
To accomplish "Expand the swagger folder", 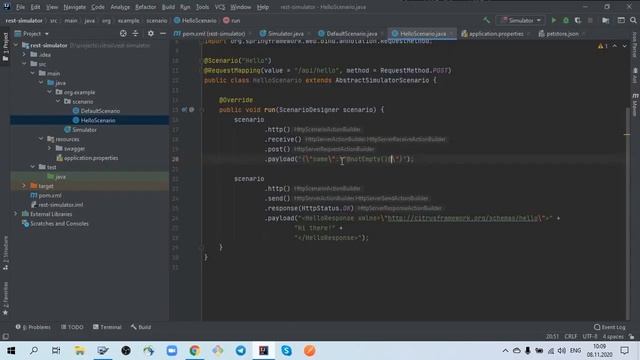I will pos(50,149).
